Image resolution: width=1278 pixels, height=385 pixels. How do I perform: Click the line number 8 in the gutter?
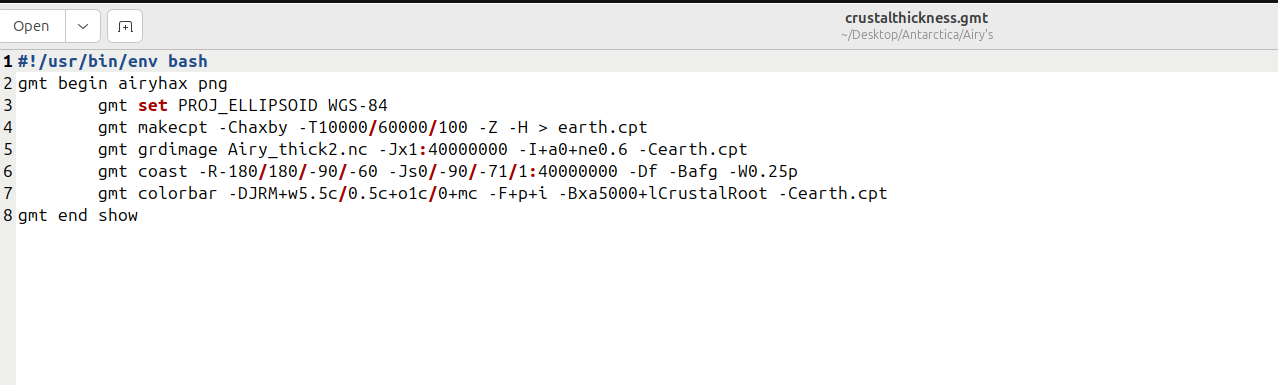[x=7, y=216]
